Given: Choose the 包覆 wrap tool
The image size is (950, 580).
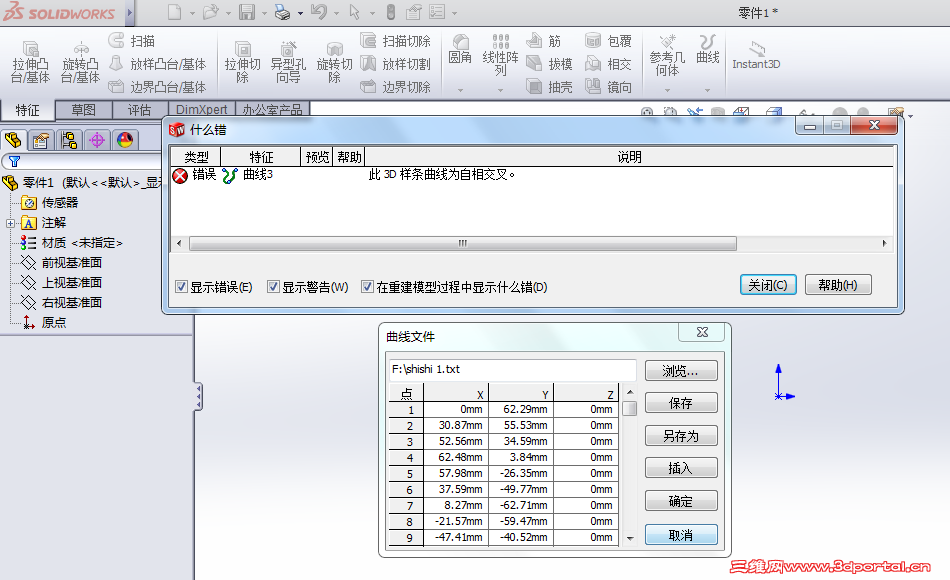Looking at the screenshot, I should point(608,41).
